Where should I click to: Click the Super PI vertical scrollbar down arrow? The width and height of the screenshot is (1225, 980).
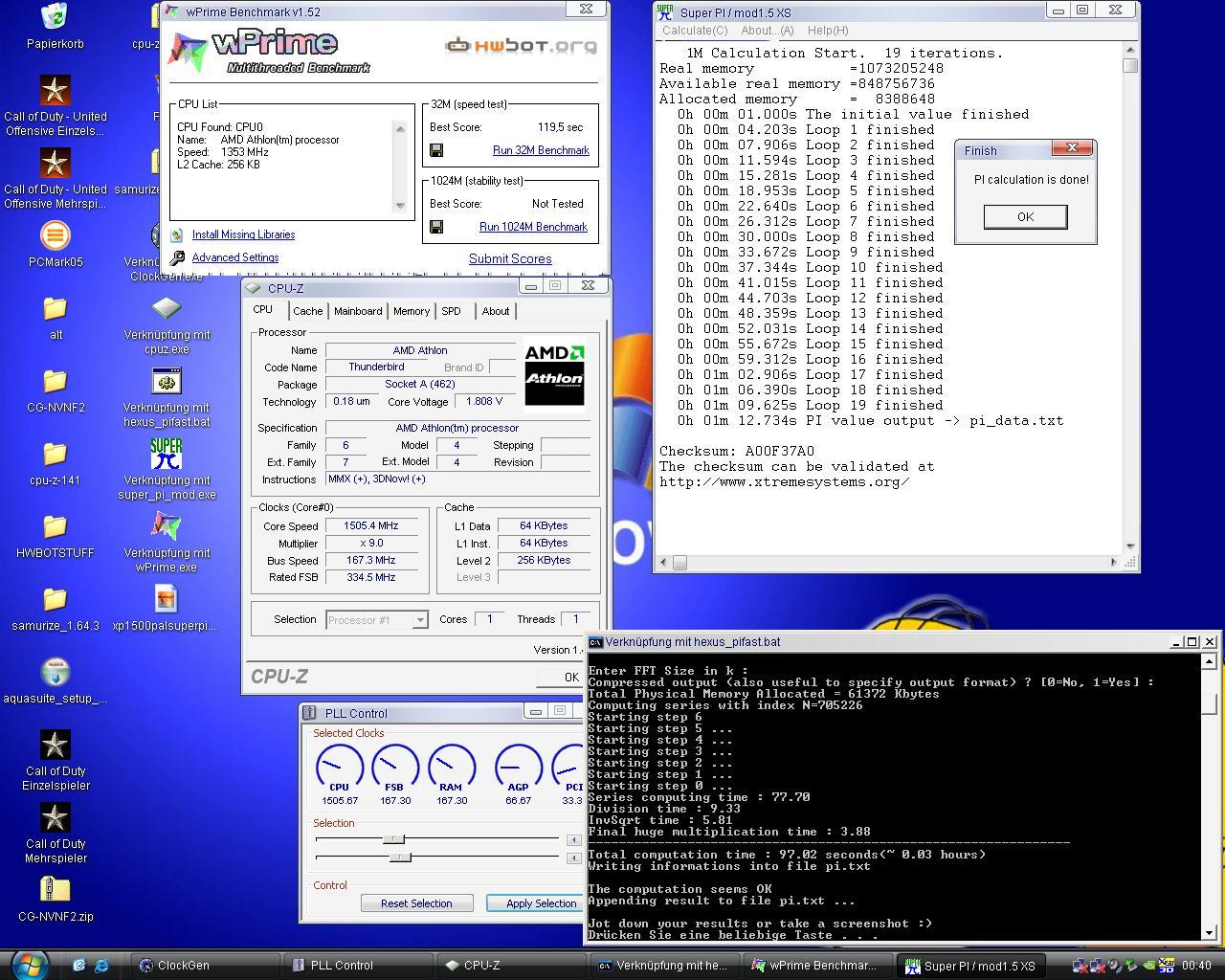1130,546
